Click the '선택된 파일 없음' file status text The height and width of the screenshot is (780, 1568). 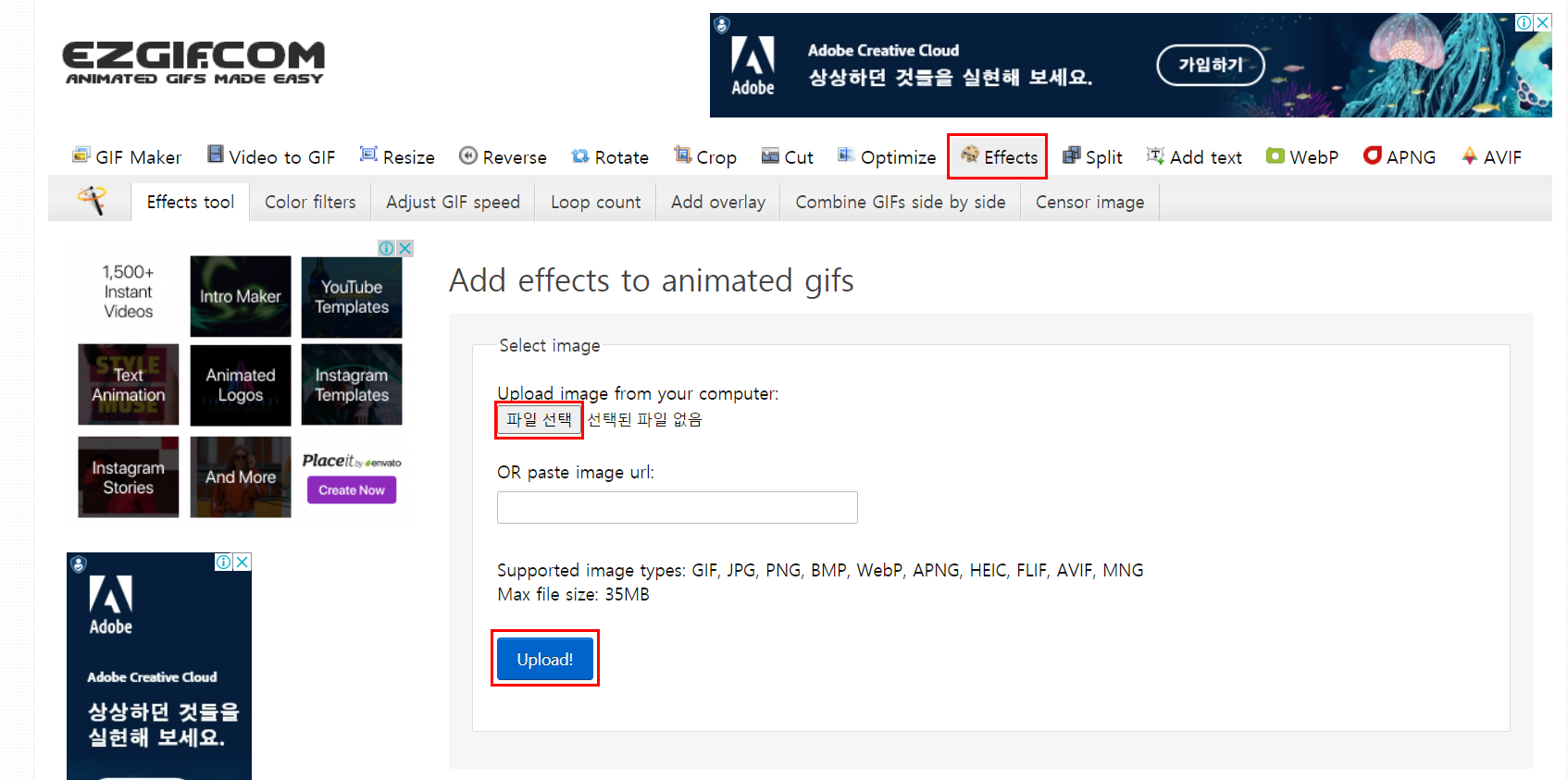click(645, 419)
